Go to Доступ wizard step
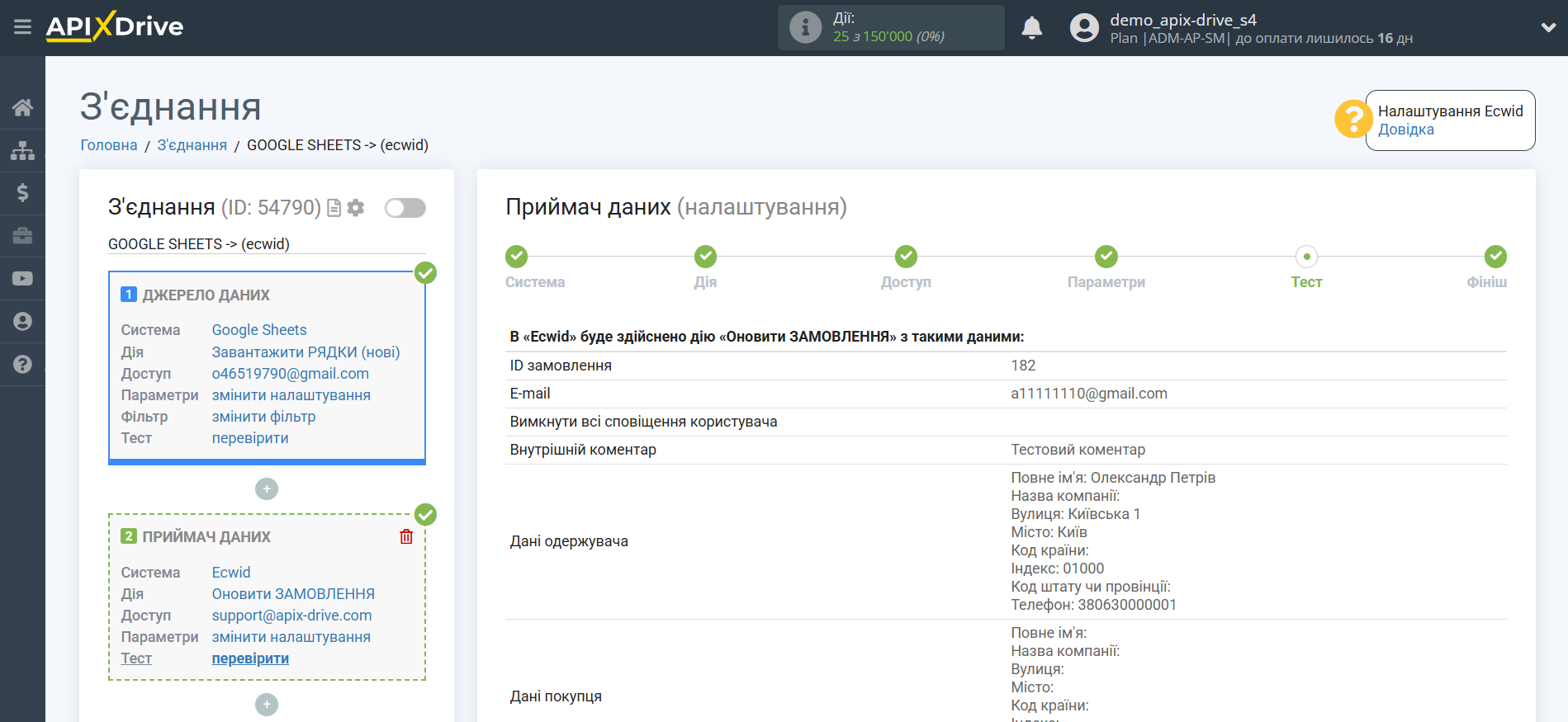 [906, 257]
